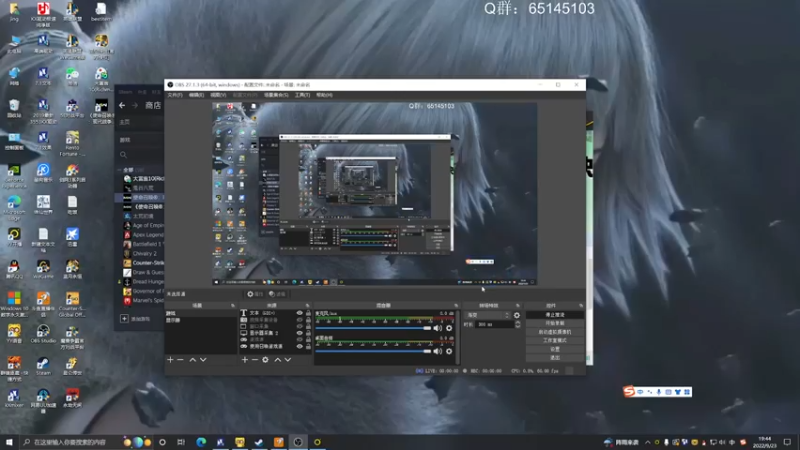Move selected source down
Screen dimensions: 800x450
pyautogui.click(x=288, y=360)
